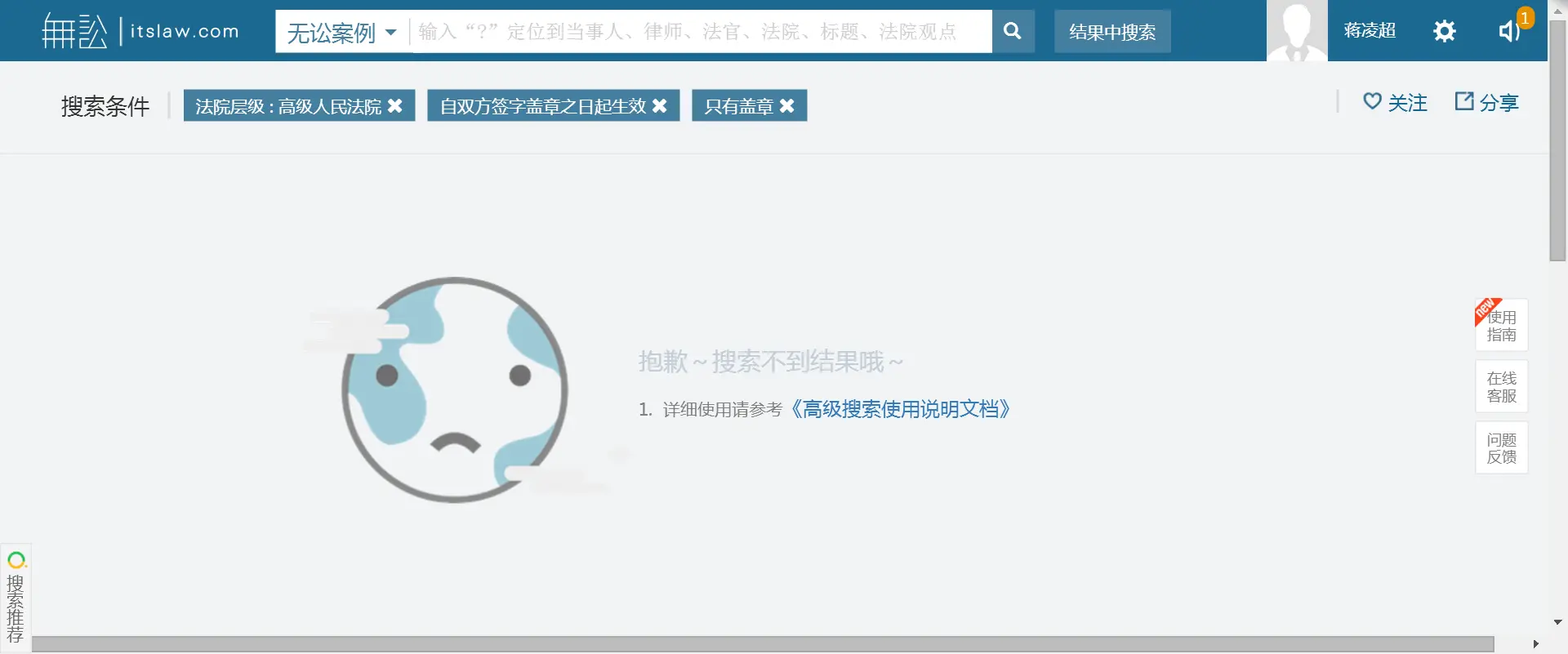This screenshot has height=654, width=1568.
Task: Click the scrollbar up arrow
Action: point(1557,11)
